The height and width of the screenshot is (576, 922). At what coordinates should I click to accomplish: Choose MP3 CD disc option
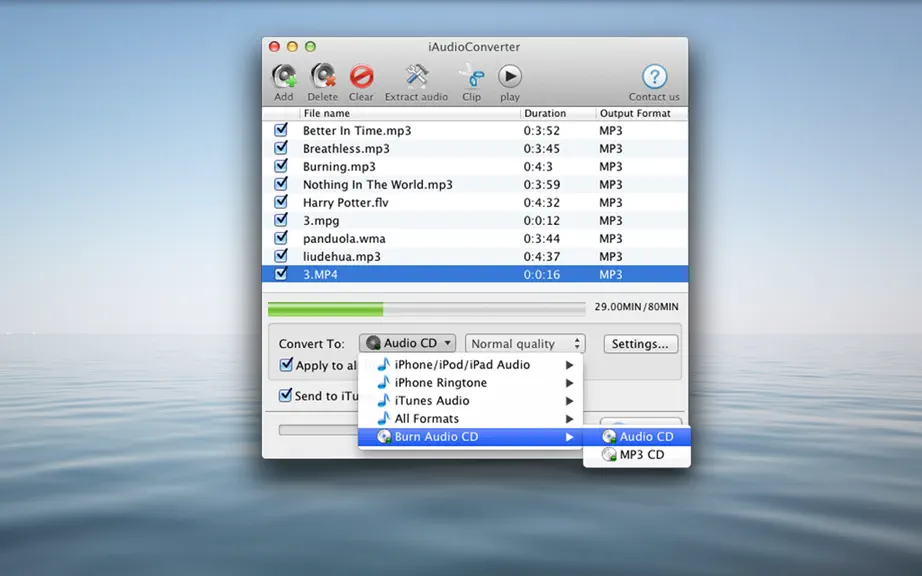tap(637, 455)
